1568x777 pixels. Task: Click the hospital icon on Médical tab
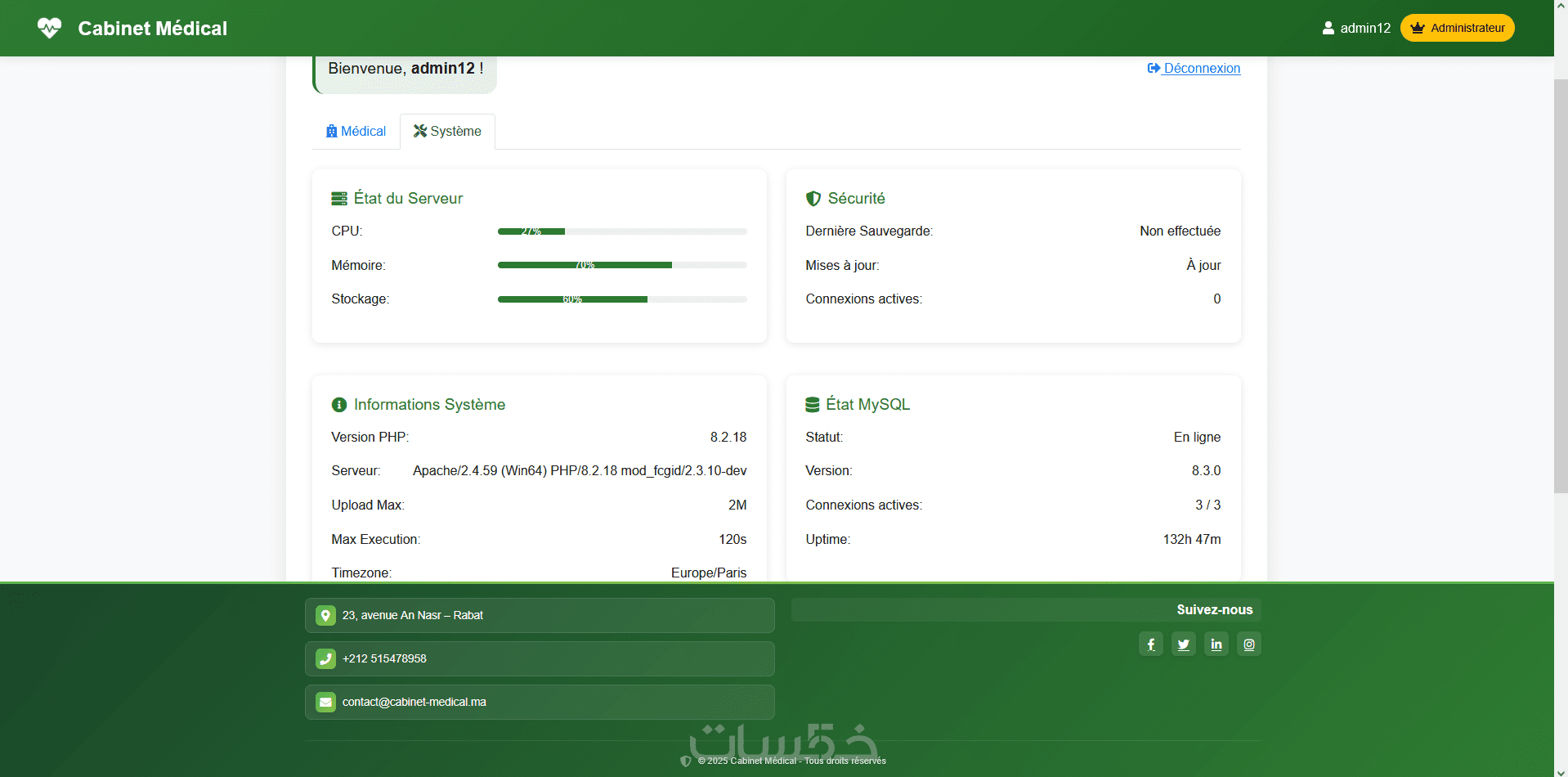pos(331,131)
